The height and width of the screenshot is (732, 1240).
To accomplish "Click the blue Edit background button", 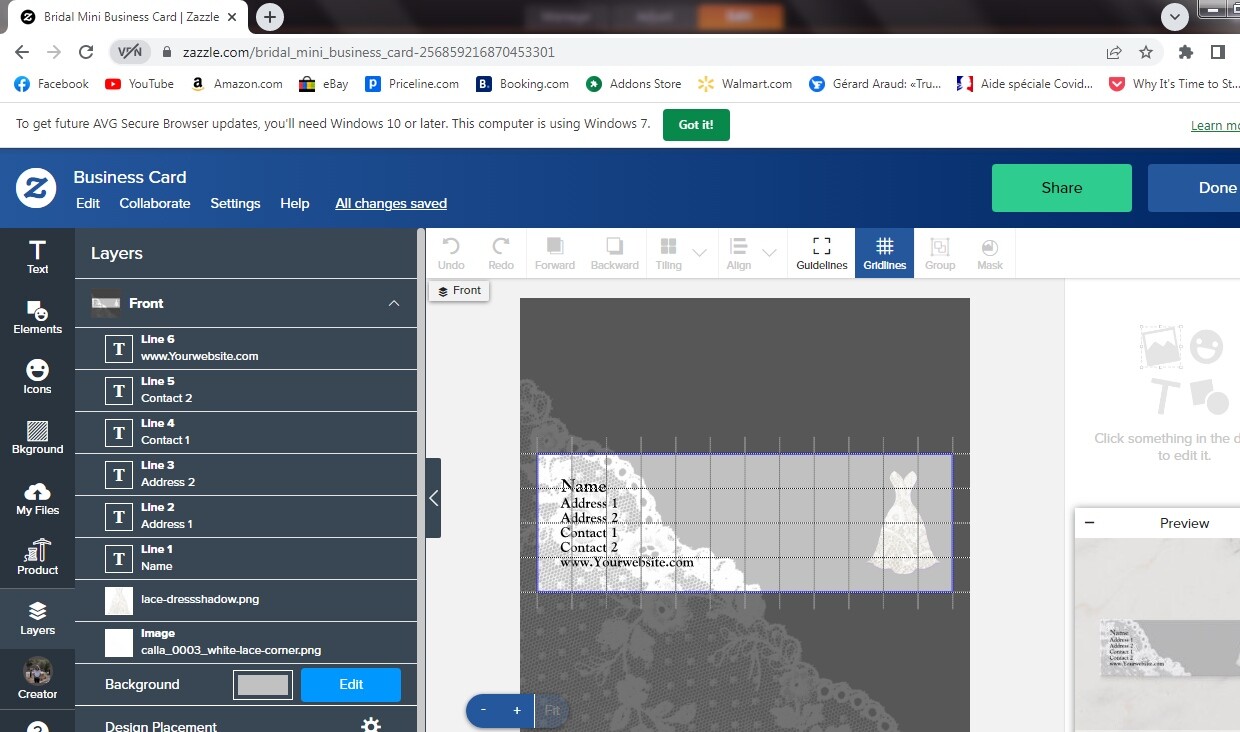I will pos(351,685).
